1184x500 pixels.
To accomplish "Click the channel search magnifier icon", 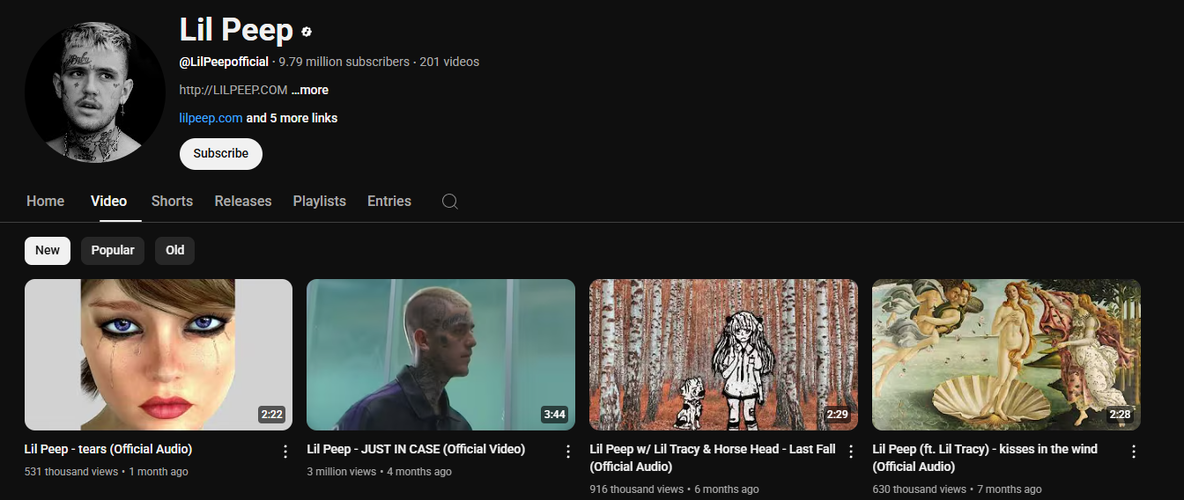I will 450,202.
